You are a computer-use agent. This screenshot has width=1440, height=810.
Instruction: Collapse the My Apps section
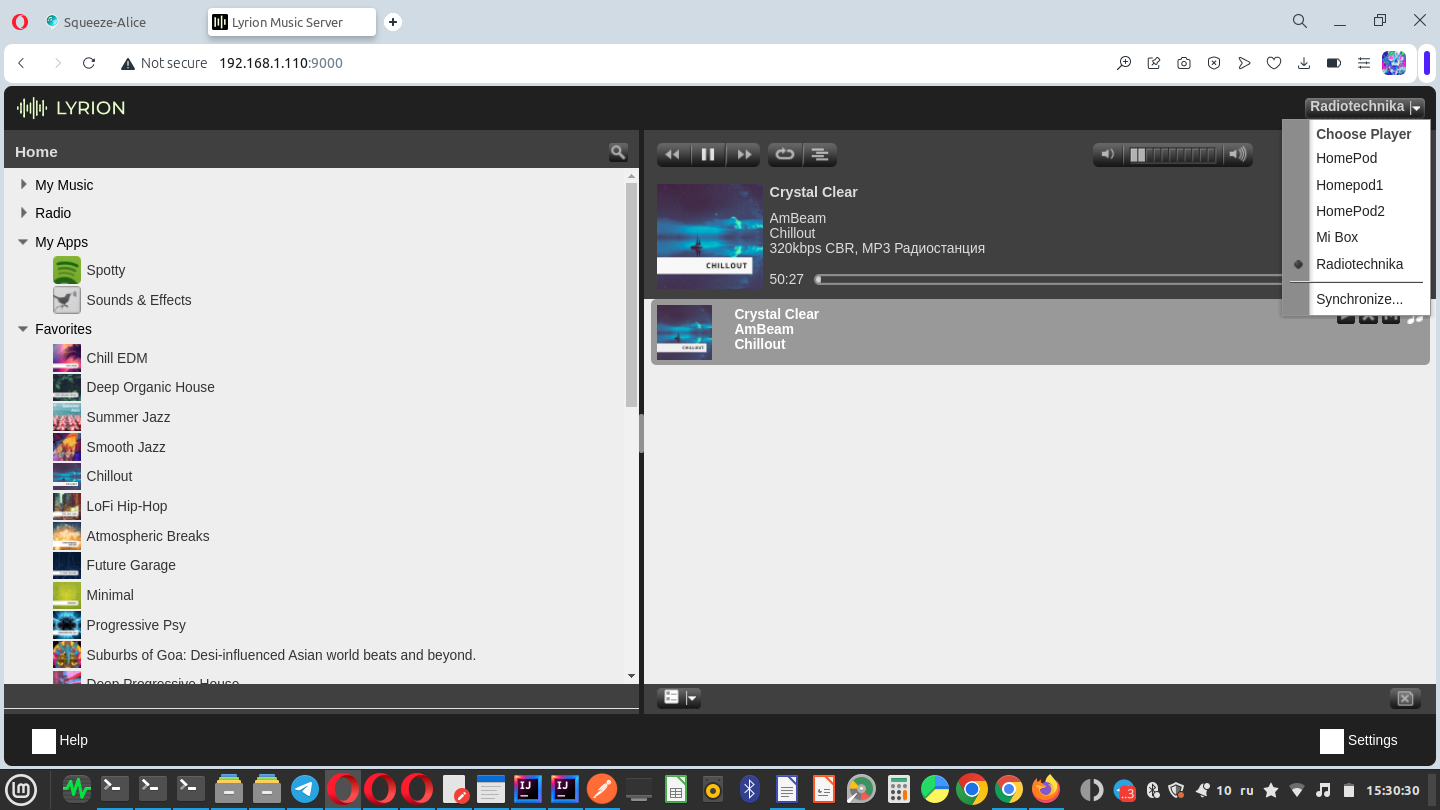pos(23,241)
